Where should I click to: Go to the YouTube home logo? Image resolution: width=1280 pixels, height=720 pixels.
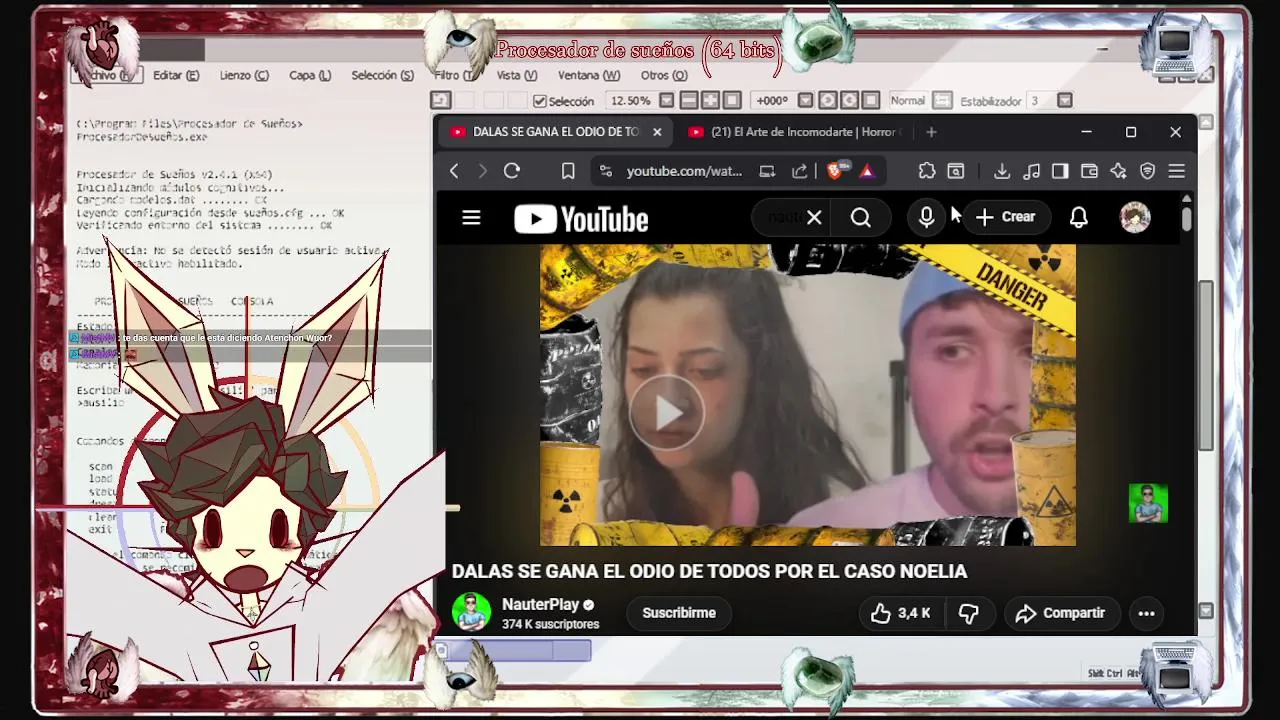point(581,219)
